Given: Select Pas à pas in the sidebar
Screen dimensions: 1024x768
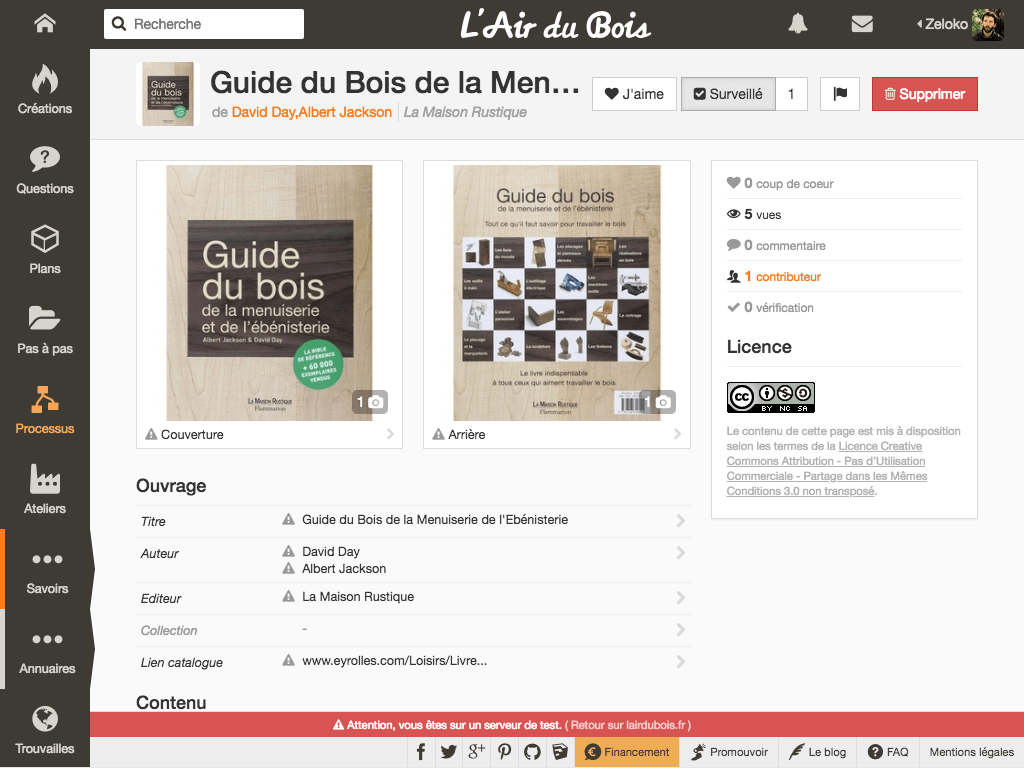Looking at the screenshot, I should (x=44, y=330).
